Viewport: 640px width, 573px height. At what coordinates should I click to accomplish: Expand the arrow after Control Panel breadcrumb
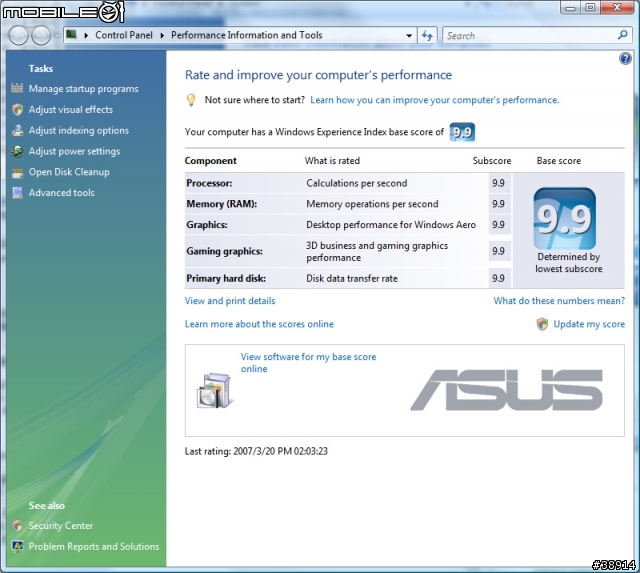(164, 35)
